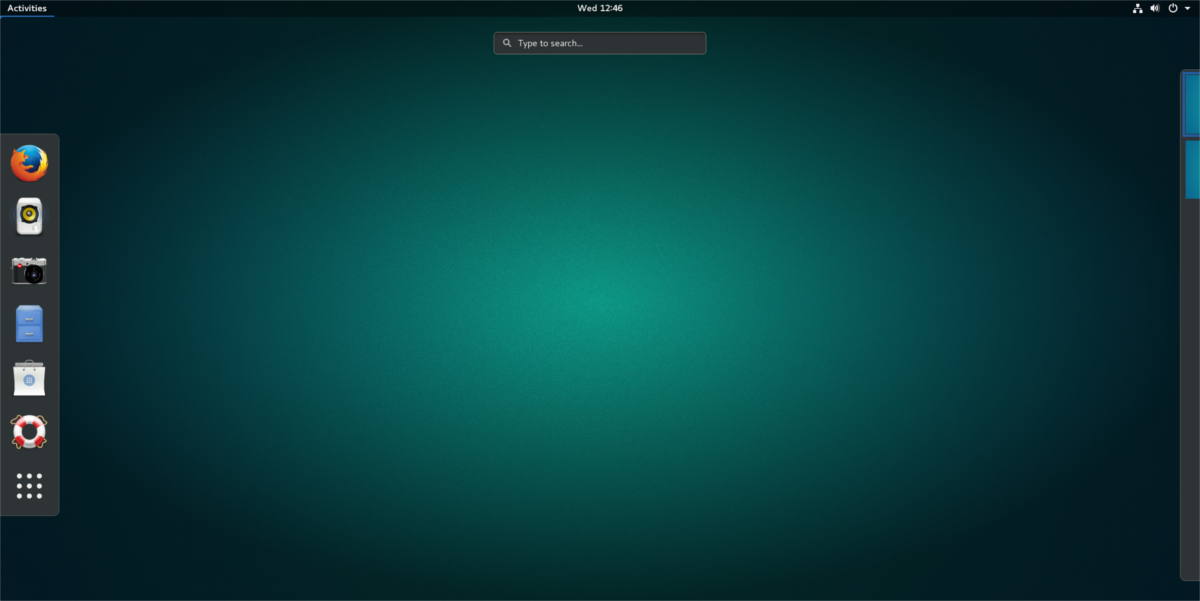
Task: Open the camera screenshot application
Action: (x=29, y=270)
